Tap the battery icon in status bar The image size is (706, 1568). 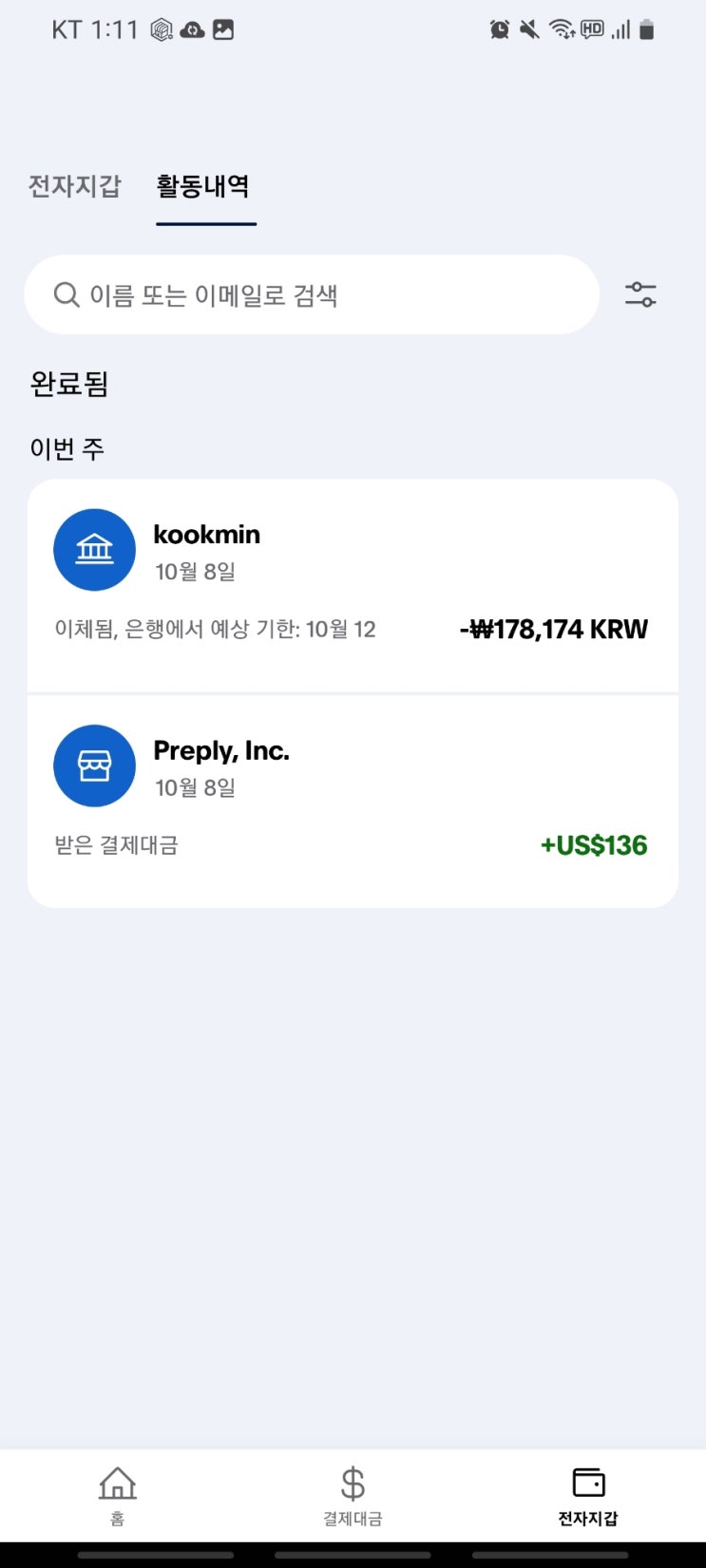tap(647, 29)
